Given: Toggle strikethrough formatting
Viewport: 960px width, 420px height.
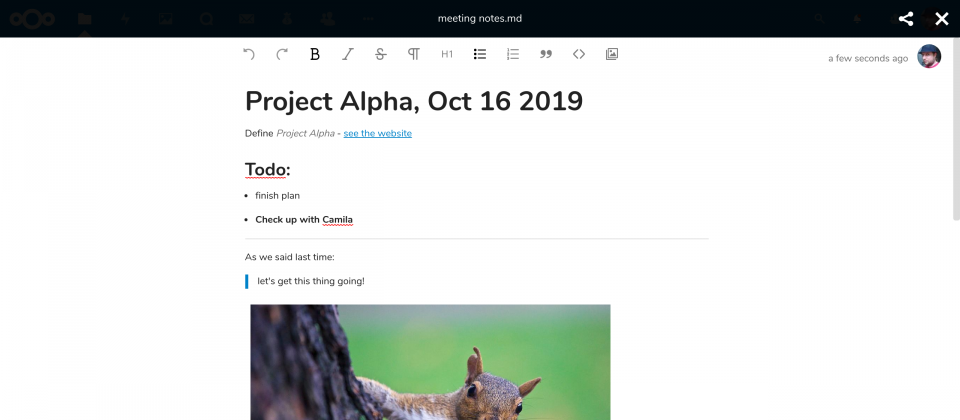Looking at the screenshot, I should click(x=381, y=54).
